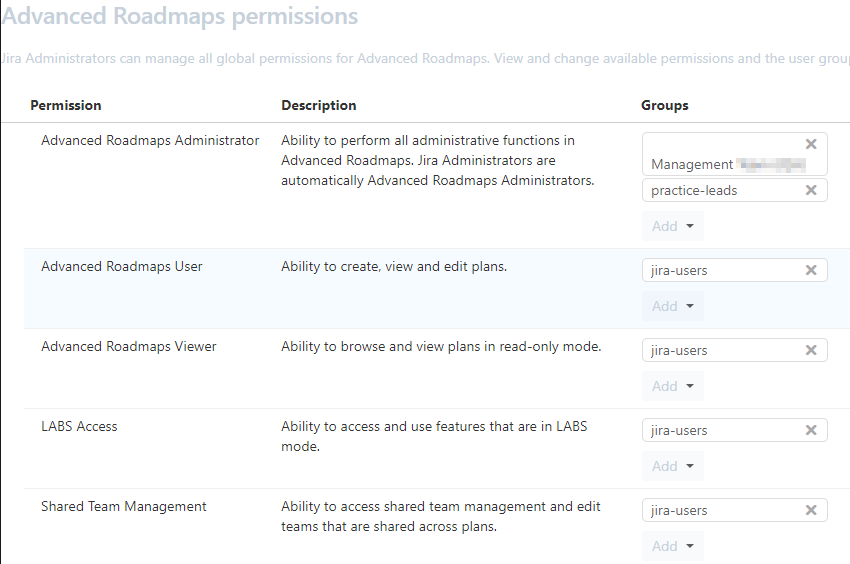
Task: Open Add dropdown for Shared Team Management
Action: tap(673, 546)
